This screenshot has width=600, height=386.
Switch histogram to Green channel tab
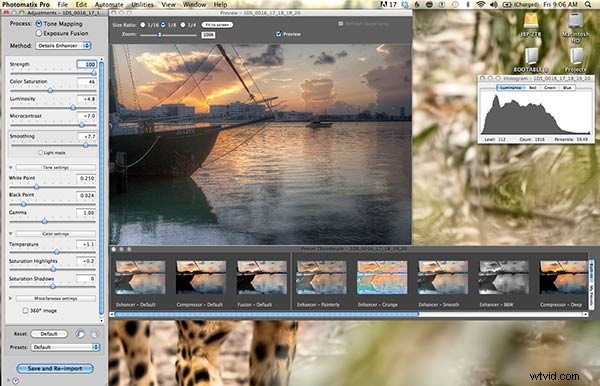click(550, 88)
